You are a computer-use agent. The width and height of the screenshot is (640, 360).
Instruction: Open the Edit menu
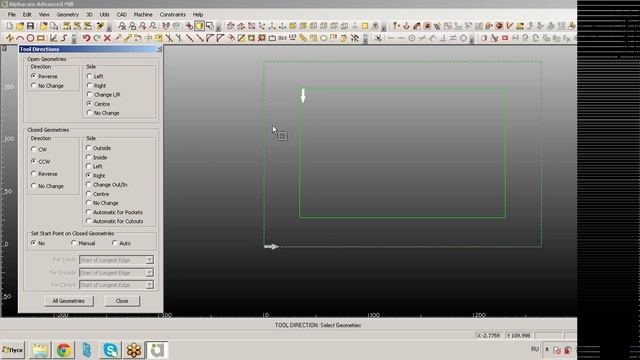(x=27, y=14)
